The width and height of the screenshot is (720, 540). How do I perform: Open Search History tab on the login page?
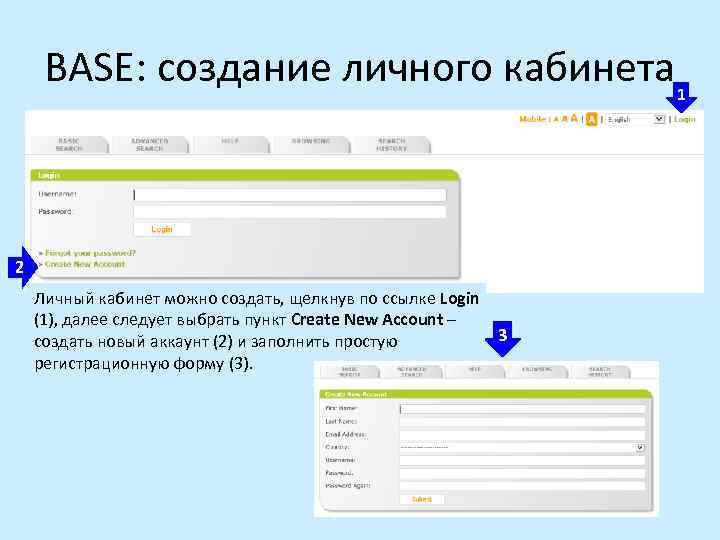(x=391, y=145)
